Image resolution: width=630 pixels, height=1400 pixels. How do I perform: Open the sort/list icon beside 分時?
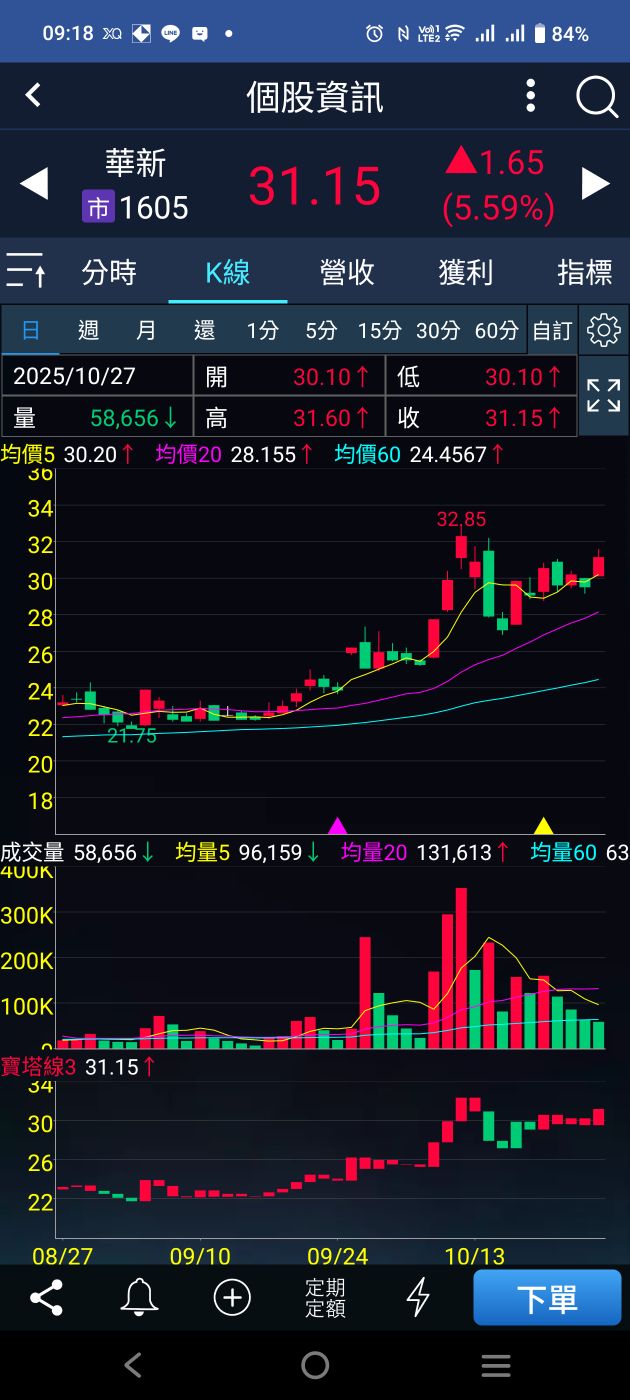pos(26,271)
